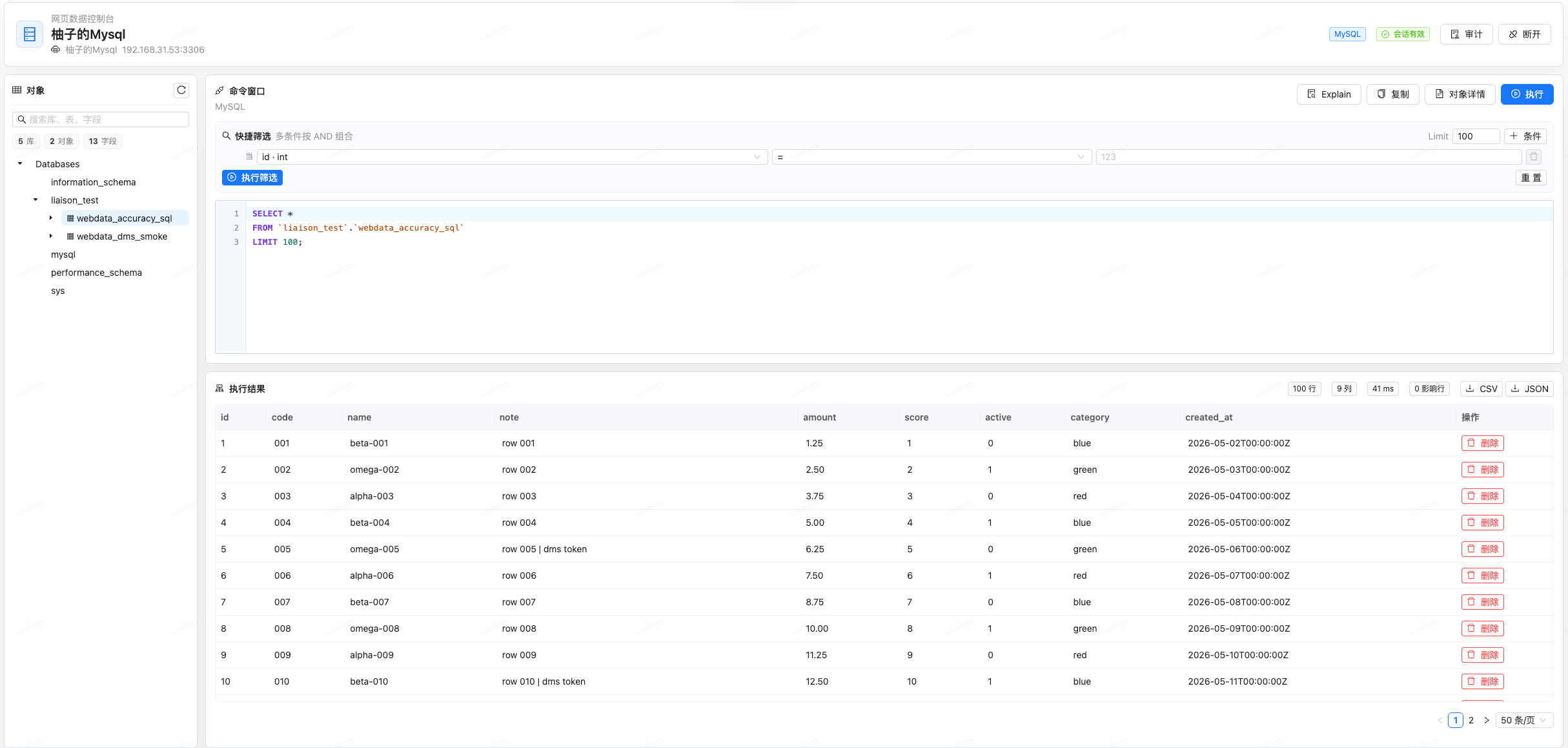Go to the next results page arrow
Screen dimensions: 1568x748
click(x=1487, y=720)
